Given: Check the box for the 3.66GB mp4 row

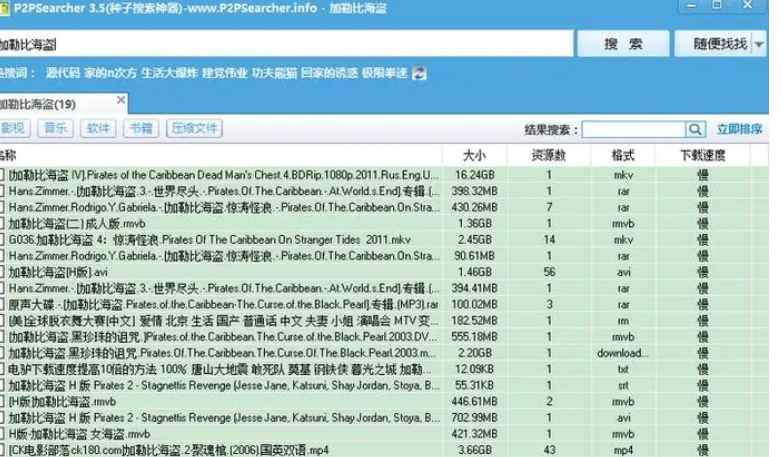Looking at the screenshot, I should click(2, 450).
